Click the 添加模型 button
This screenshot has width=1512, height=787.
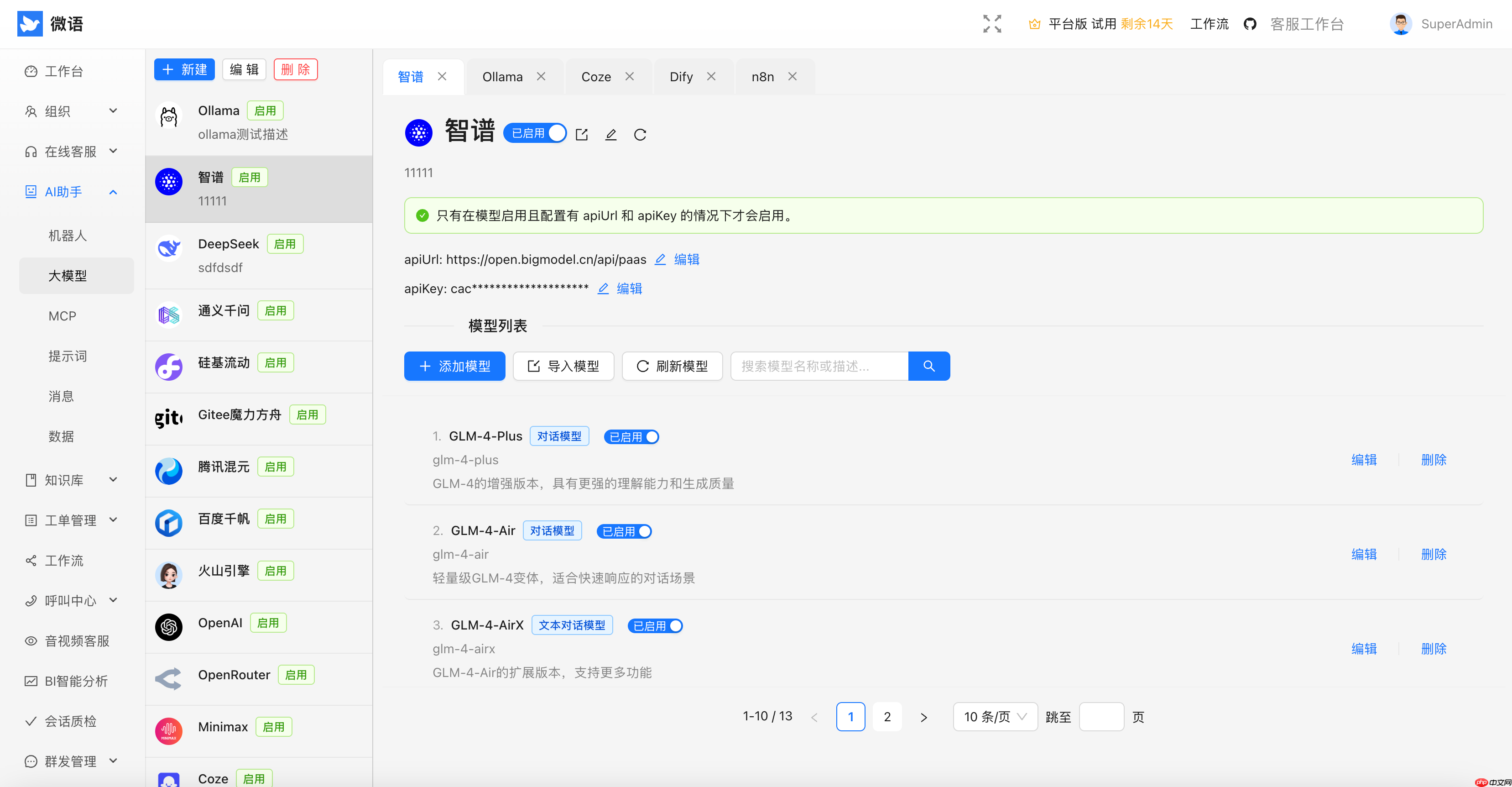pos(454,365)
